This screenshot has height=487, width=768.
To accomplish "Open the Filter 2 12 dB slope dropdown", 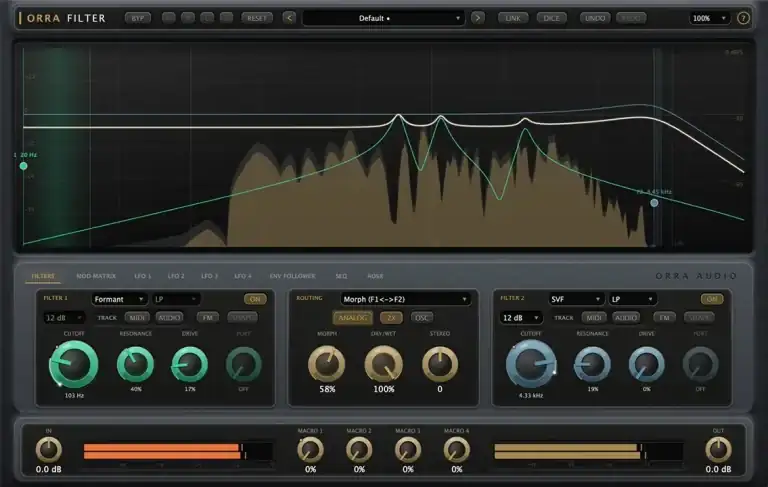I will point(521,318).
